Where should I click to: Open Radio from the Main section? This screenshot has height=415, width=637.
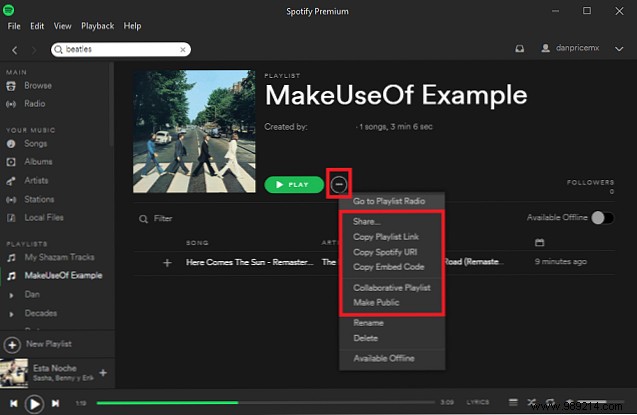coord(34,104)
